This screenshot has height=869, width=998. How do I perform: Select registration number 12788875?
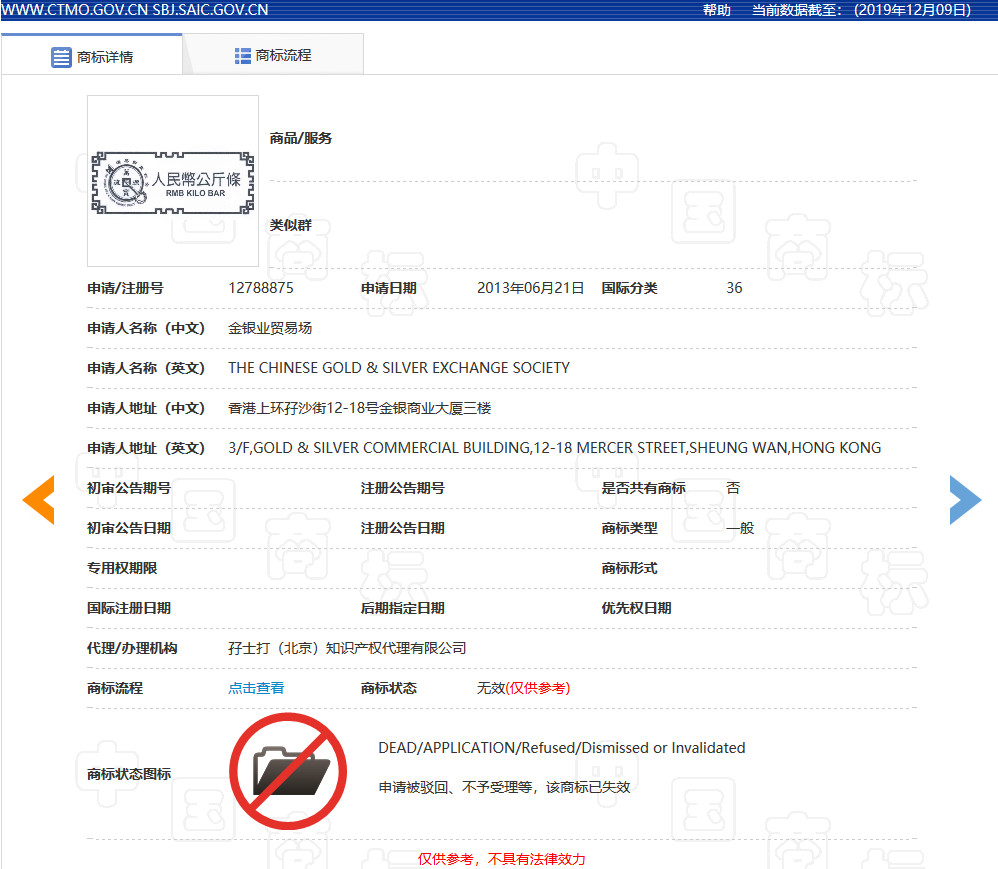[261, 288]
